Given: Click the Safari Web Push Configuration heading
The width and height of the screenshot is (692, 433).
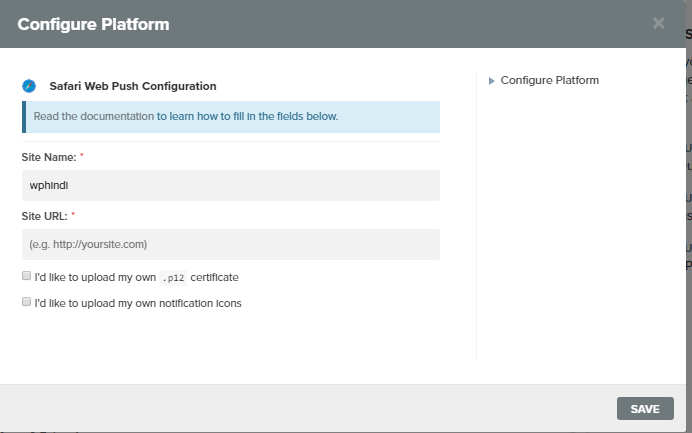Looking at the screenshot, I should (132, 86).
